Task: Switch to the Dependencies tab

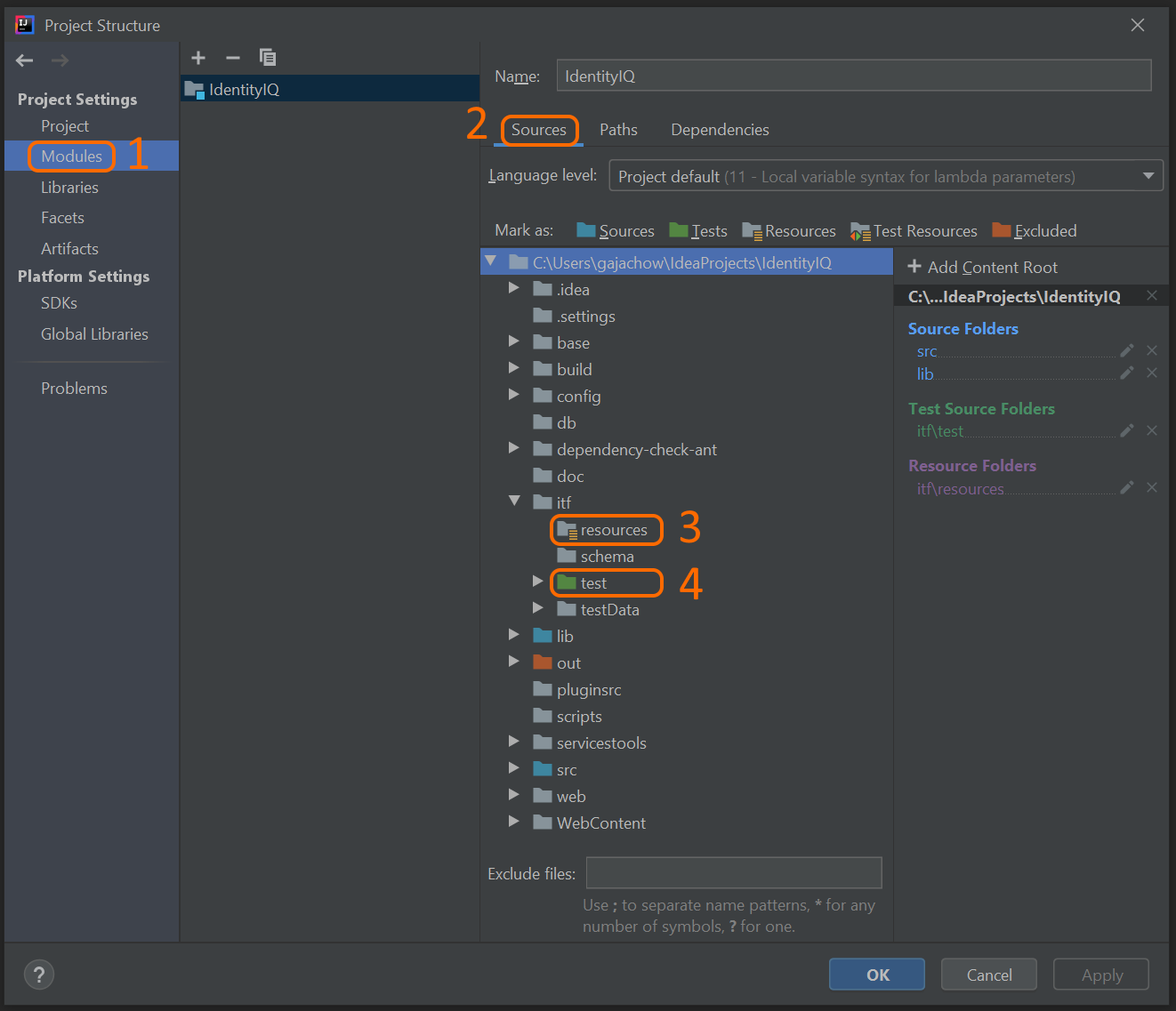Action: click(x=720, y=130)
